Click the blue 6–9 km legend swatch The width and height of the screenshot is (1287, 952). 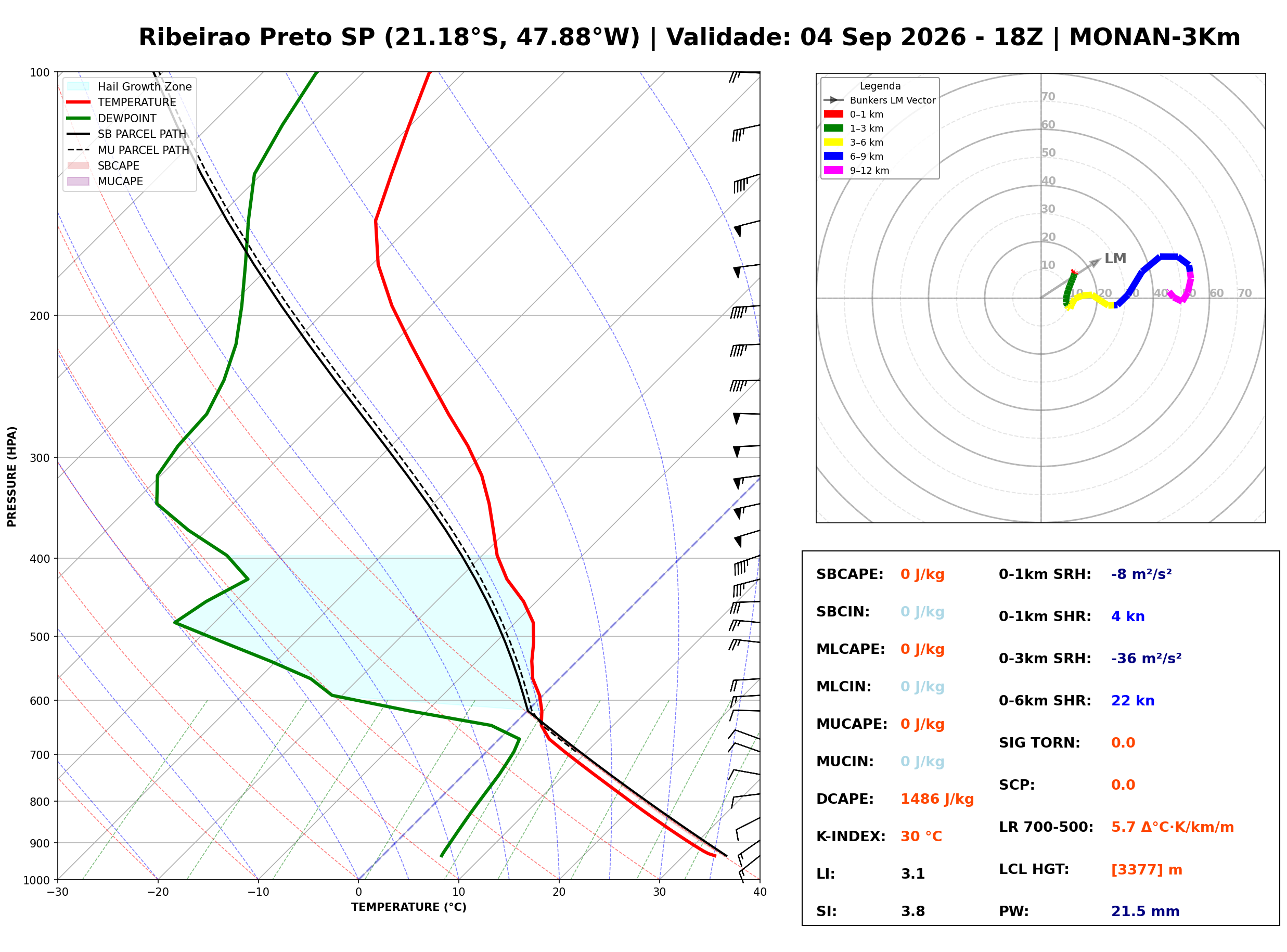833,156
